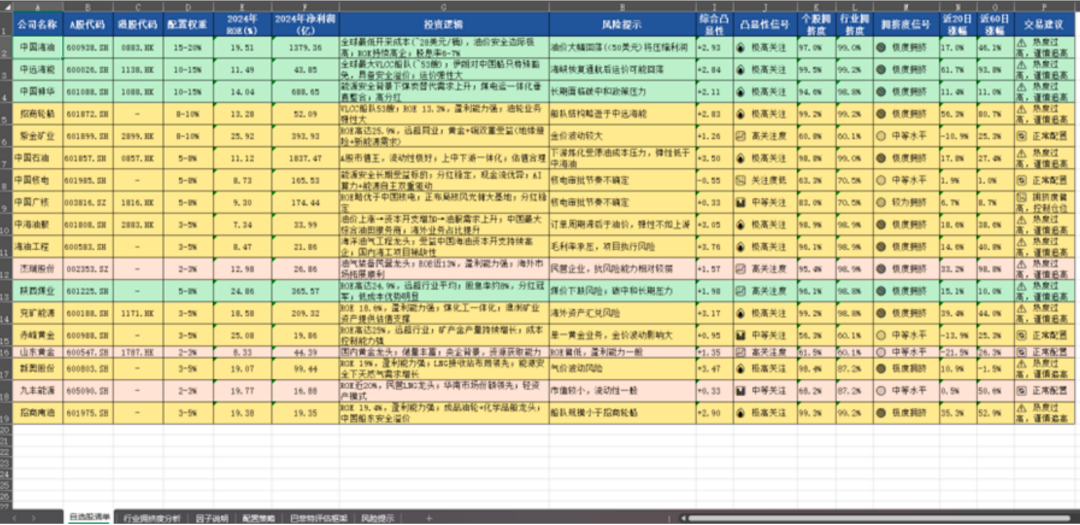Add a new sheet with the plus button
1080x525 pixels.
428,518
